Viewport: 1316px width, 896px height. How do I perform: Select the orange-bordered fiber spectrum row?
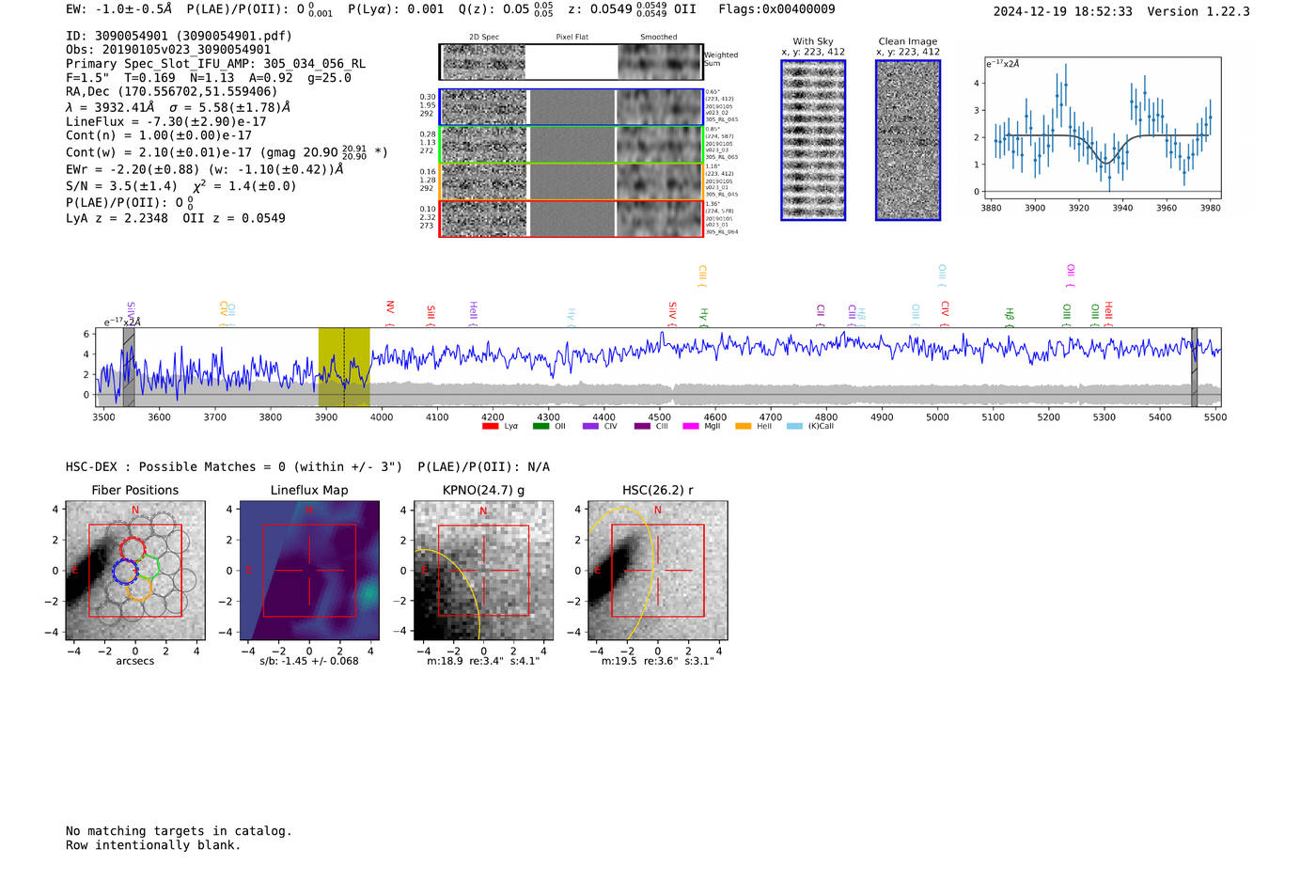tap(571, 181)
